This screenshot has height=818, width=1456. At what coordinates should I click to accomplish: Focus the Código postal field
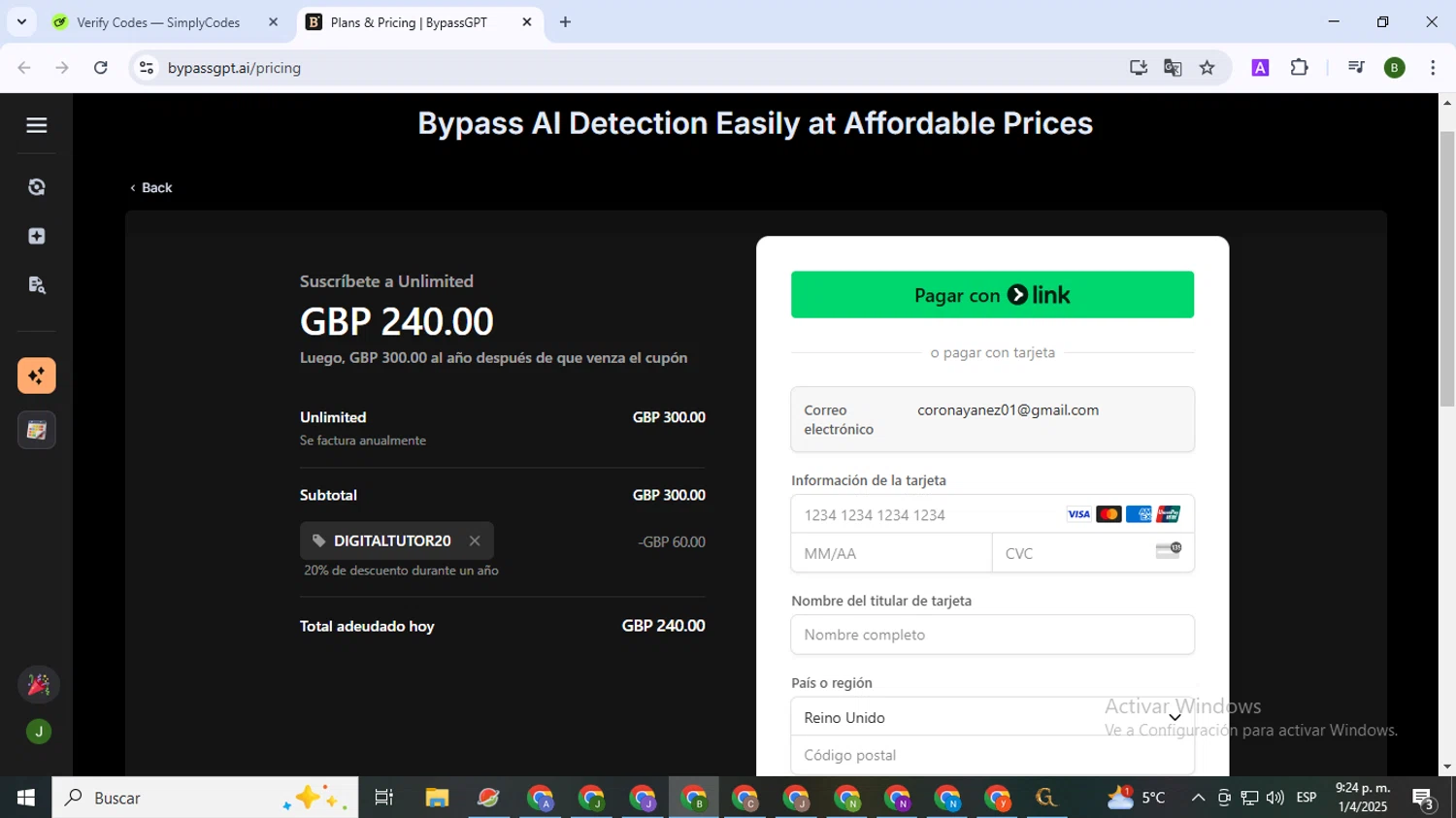pyautogui.click(x=992, y=755)
